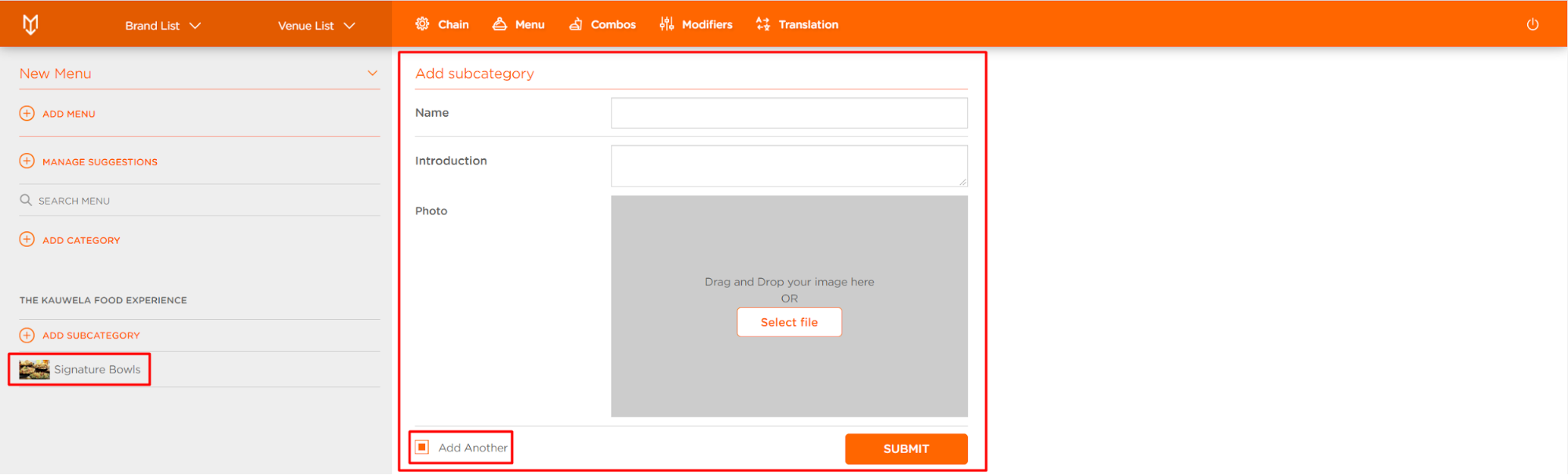The image size is (1568, 475).
Task: Click the Menu dish icon
Action: coord(500,24)
